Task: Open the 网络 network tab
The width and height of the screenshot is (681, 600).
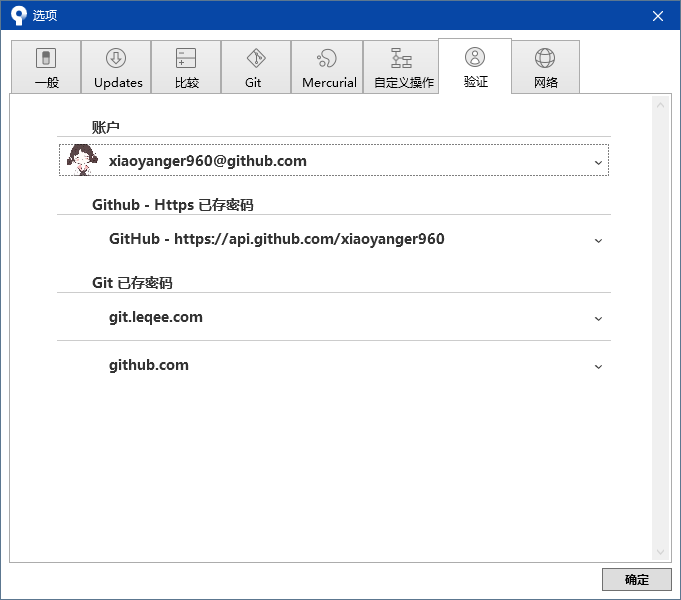Action: coord(545,67)
